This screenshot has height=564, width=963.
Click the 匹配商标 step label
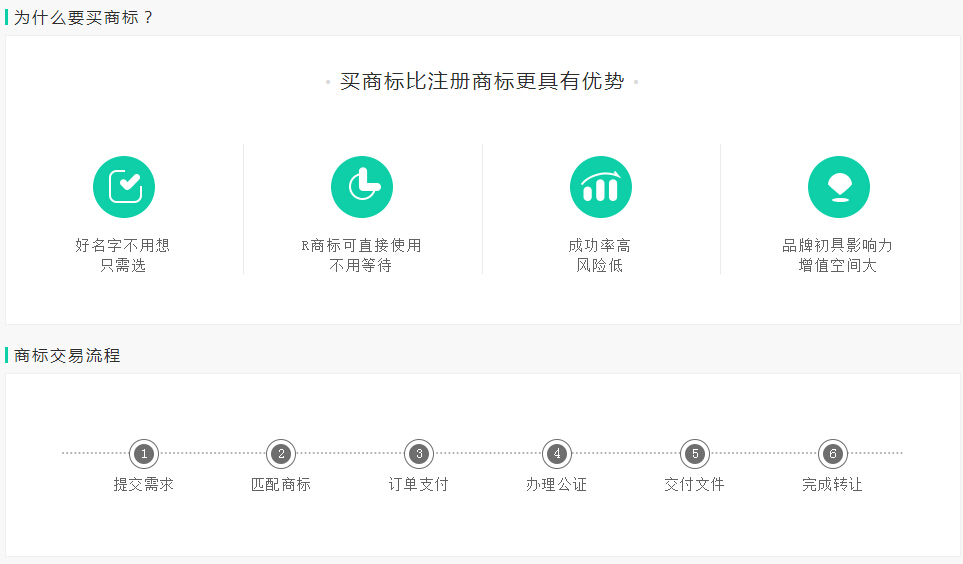[x=281, y=485]
